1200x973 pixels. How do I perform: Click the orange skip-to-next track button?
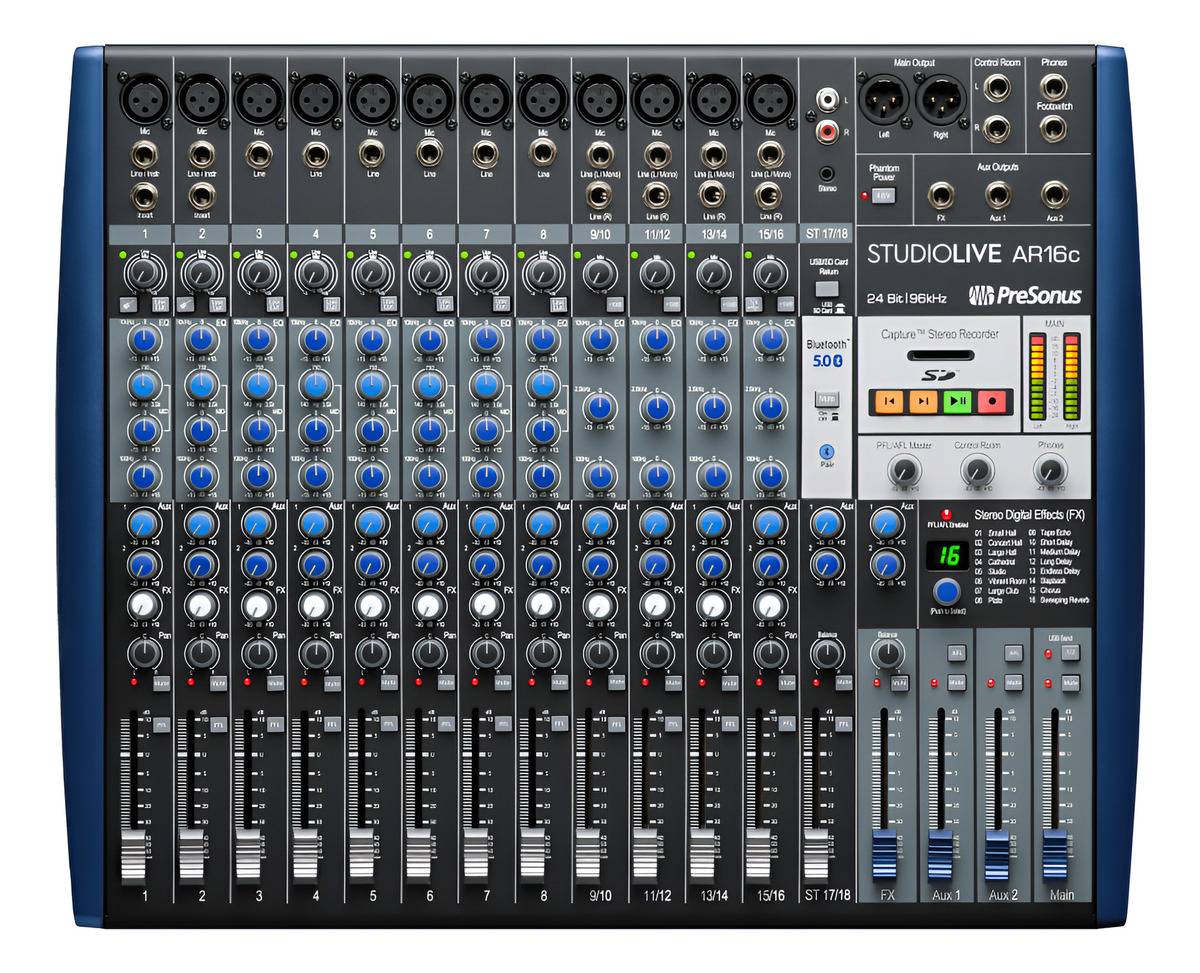(924, 401)
